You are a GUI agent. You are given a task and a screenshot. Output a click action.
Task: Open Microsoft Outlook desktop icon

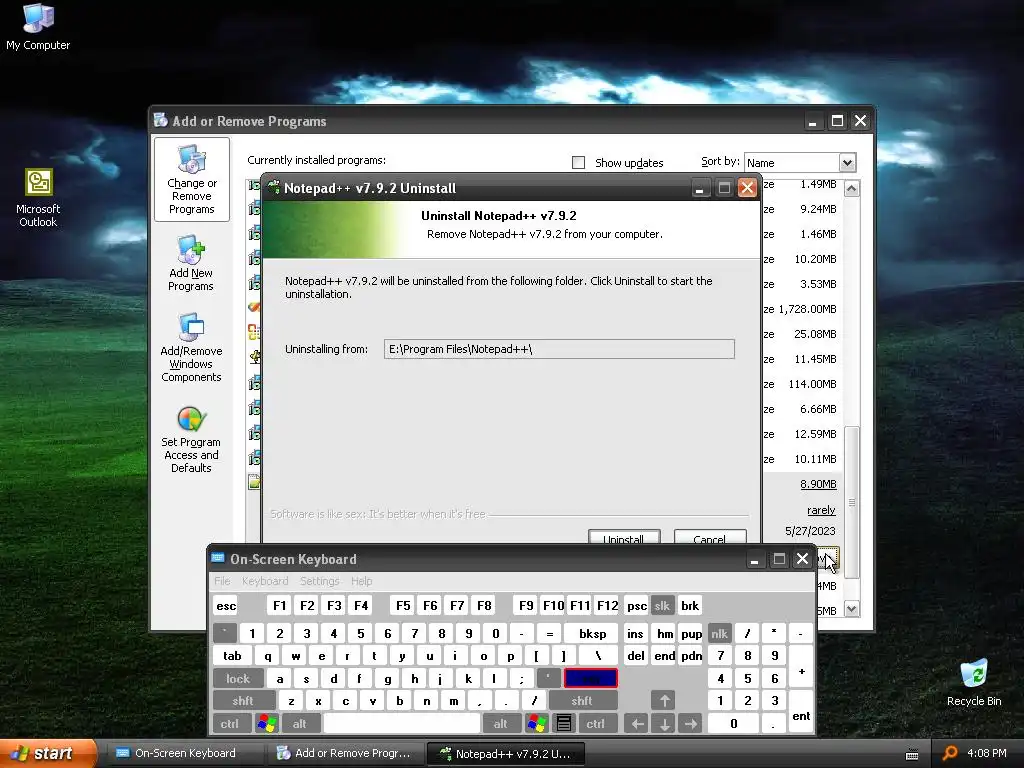tap(38, 198)
